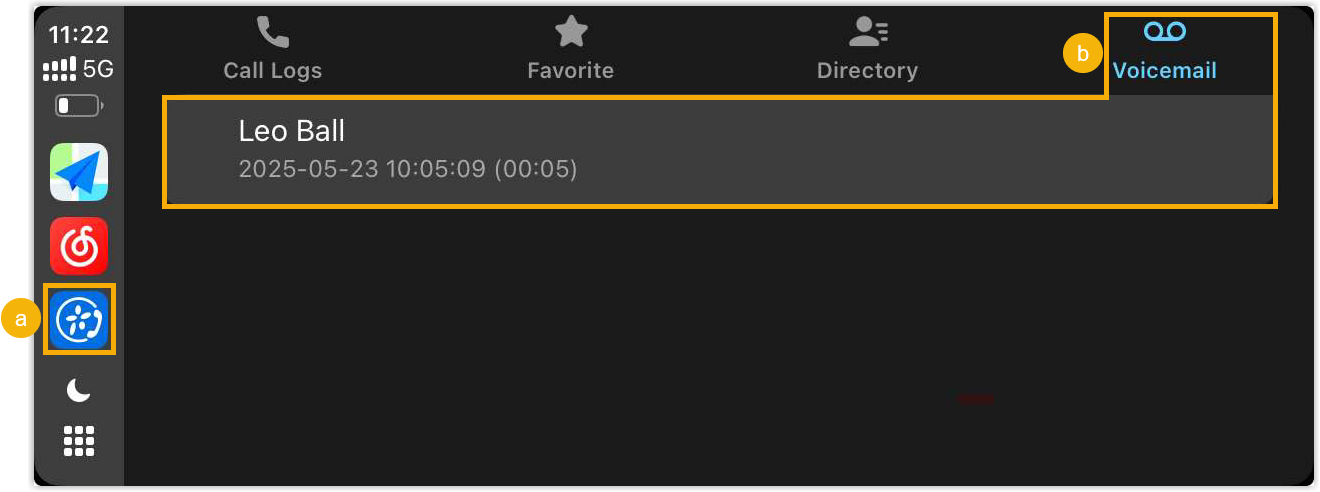Screen dimensions: 1320x492
Task: Toggle the moon Do Not Disturb icon
Action: coord(78,391)
